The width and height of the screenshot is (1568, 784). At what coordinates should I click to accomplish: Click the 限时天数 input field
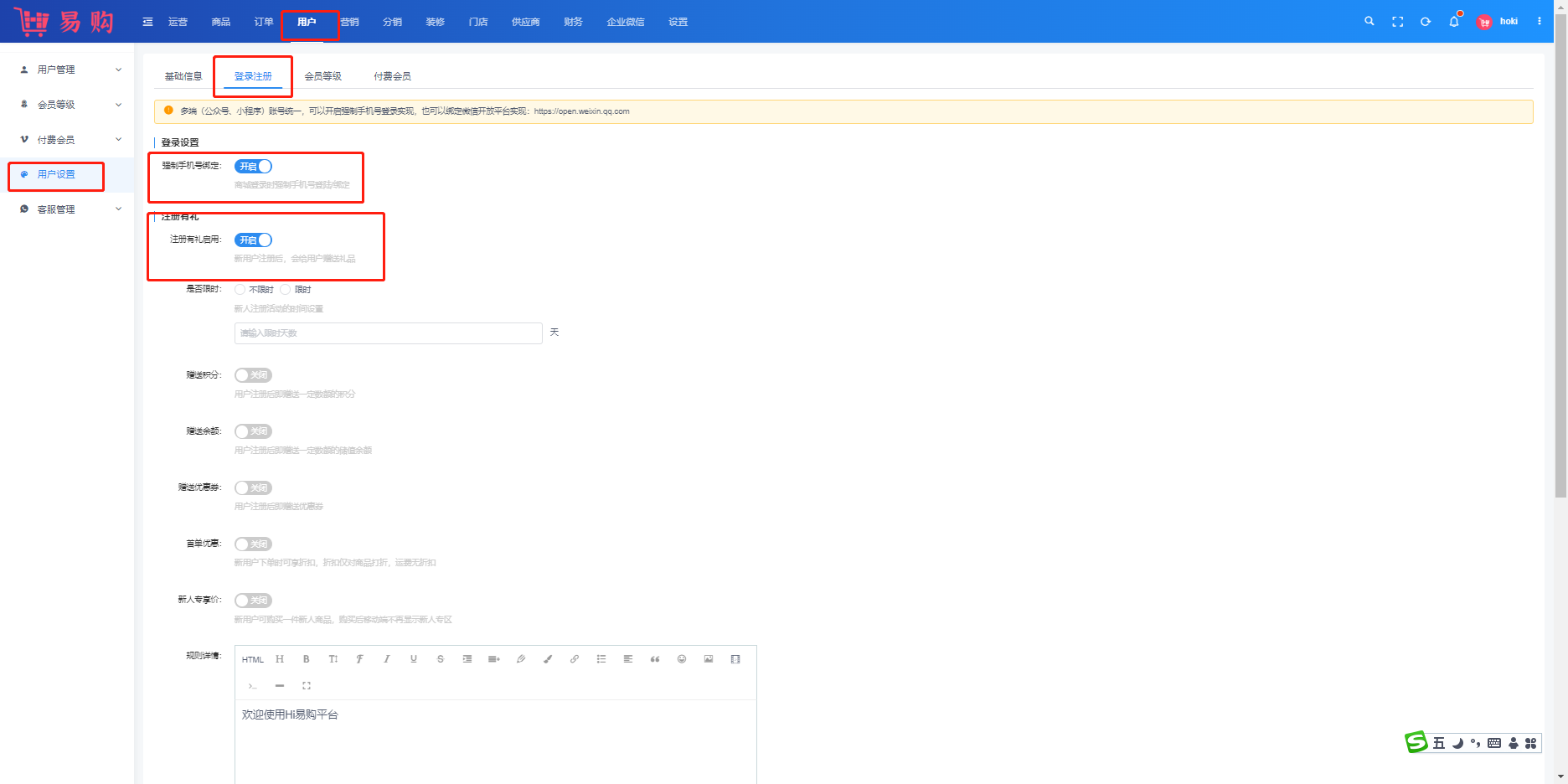[x=388, y=333]
